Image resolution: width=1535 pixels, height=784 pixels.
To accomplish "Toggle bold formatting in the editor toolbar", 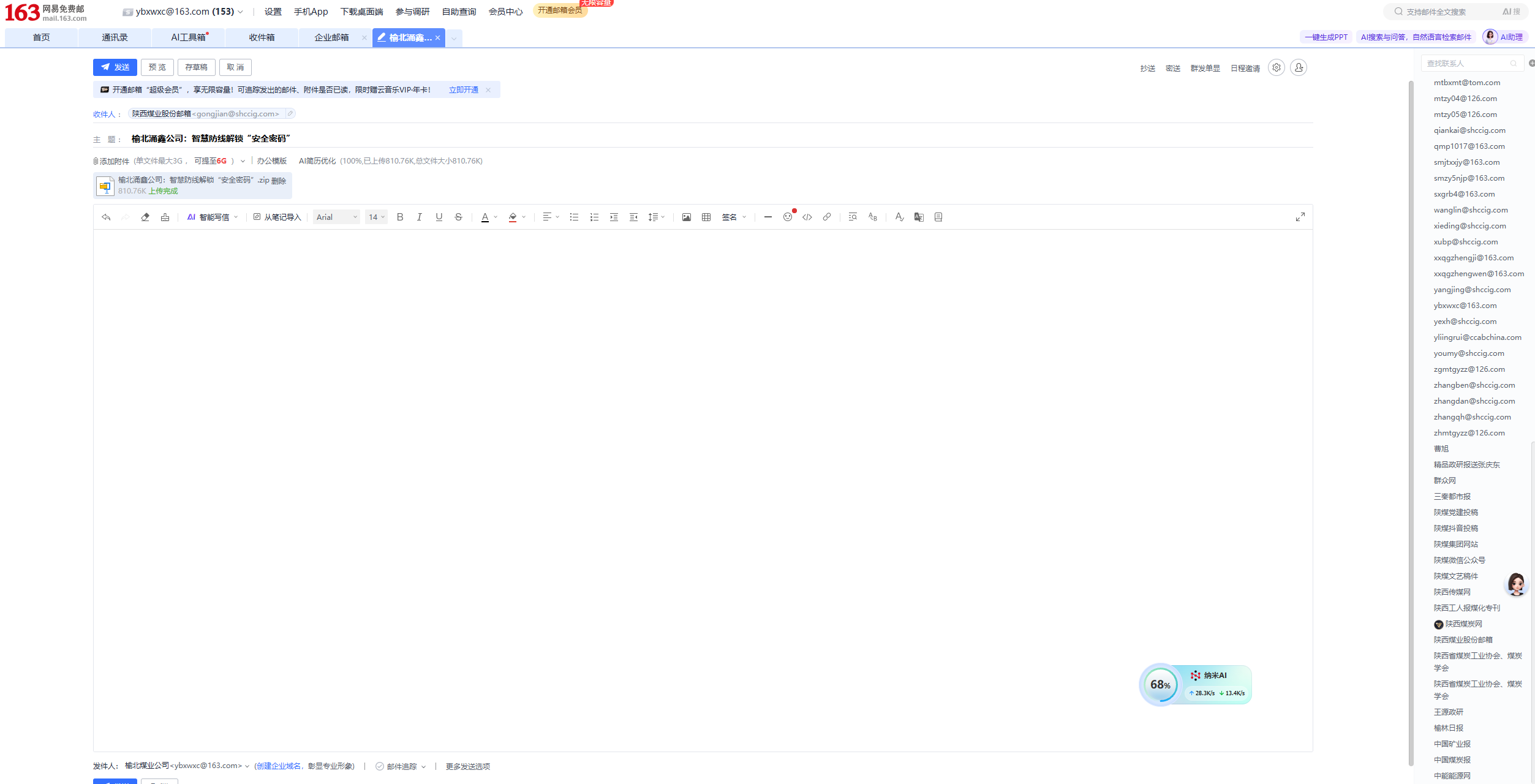I will pos(400,217).
